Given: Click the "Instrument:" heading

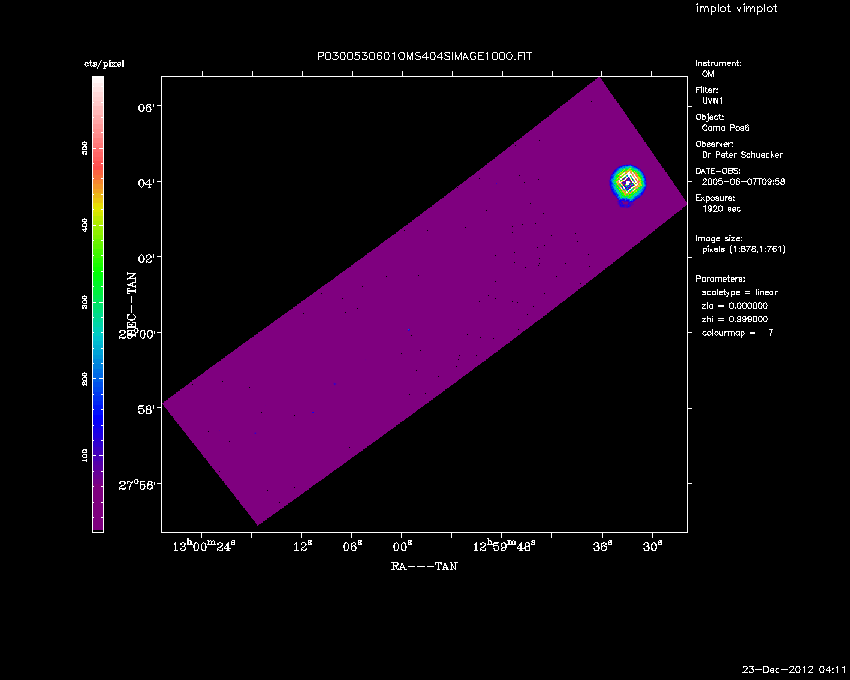Looking at the screenshot, I should 718,63.
